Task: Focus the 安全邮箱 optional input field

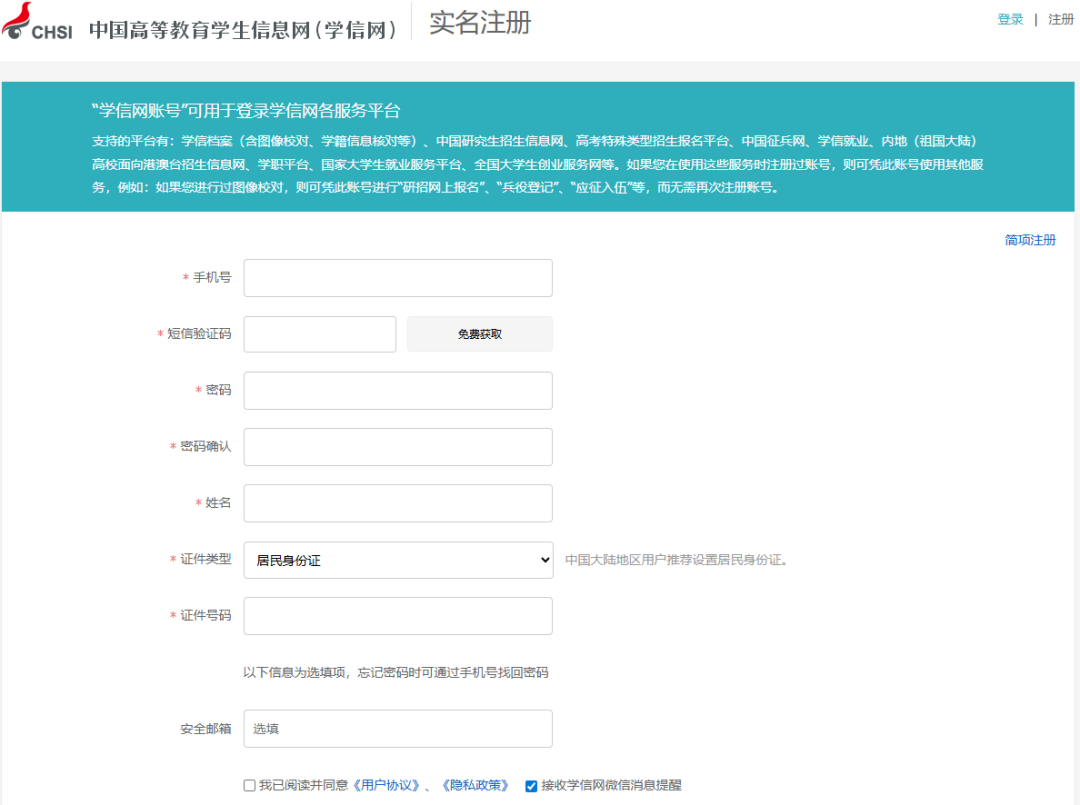Action: click(x=398, y=729)
